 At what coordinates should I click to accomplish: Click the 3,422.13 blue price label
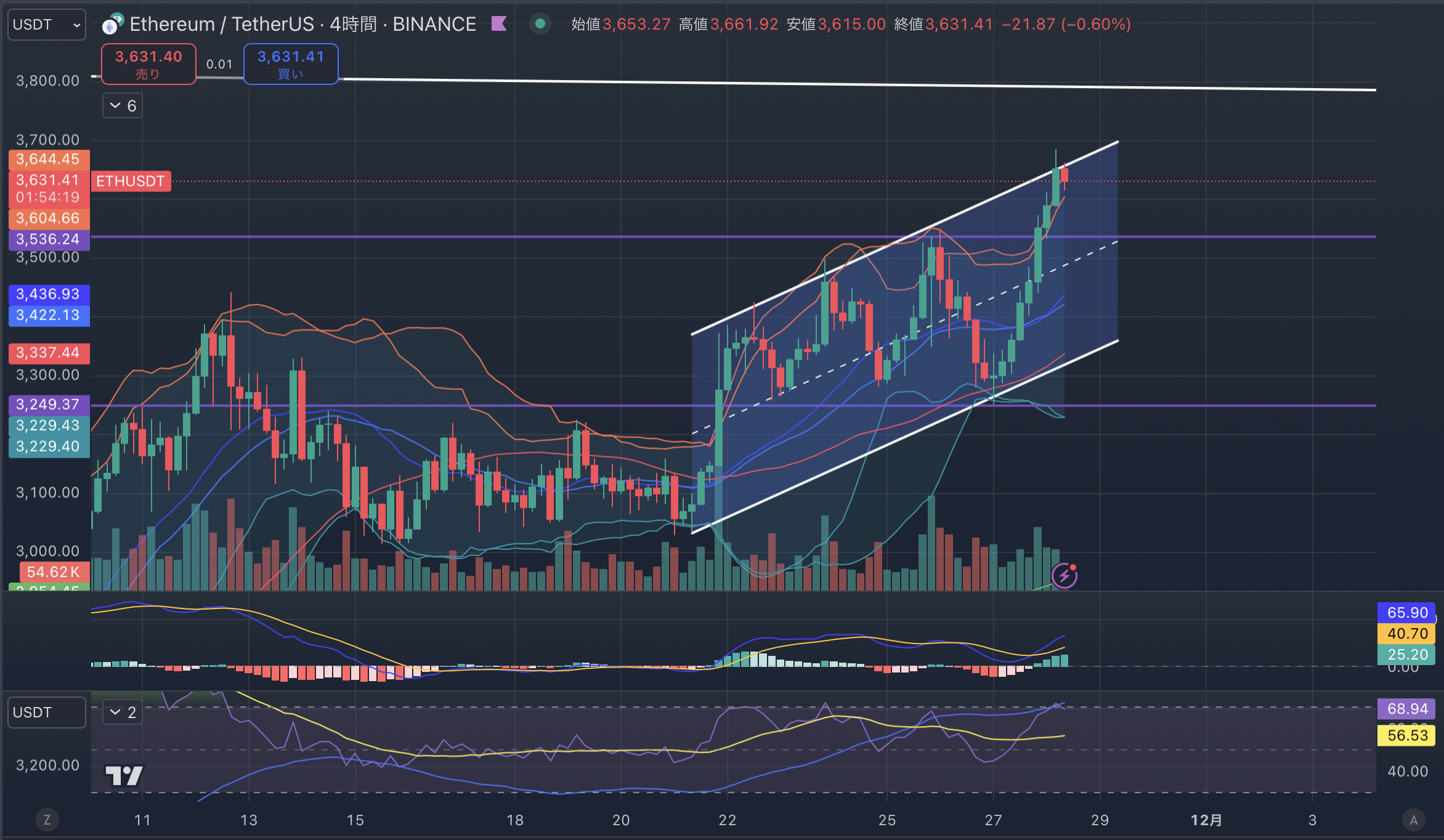click(49, 315)
